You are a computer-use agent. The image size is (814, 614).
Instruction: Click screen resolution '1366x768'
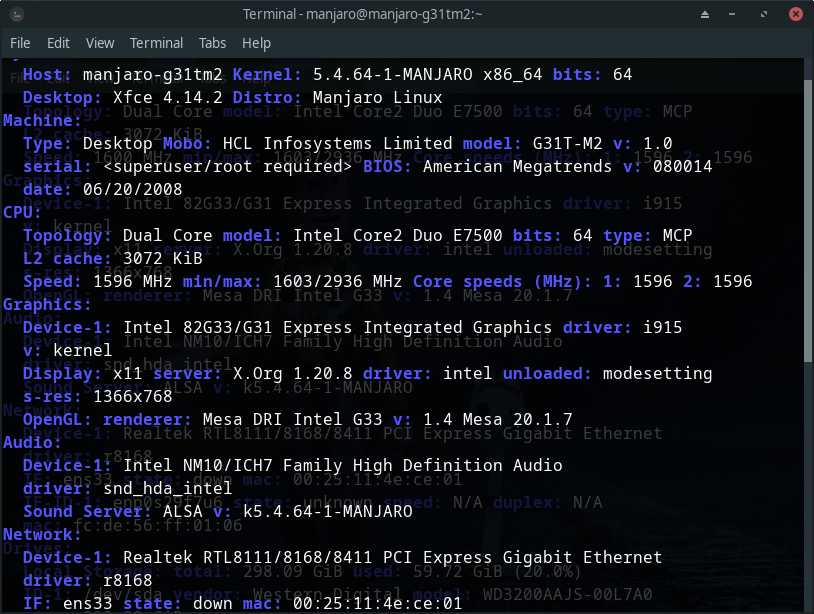[x=132, y=397]
